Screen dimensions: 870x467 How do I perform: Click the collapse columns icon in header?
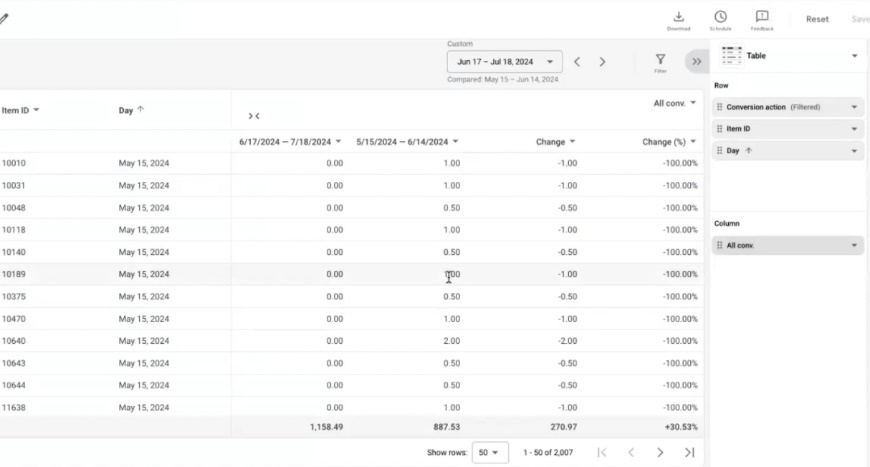254,116
